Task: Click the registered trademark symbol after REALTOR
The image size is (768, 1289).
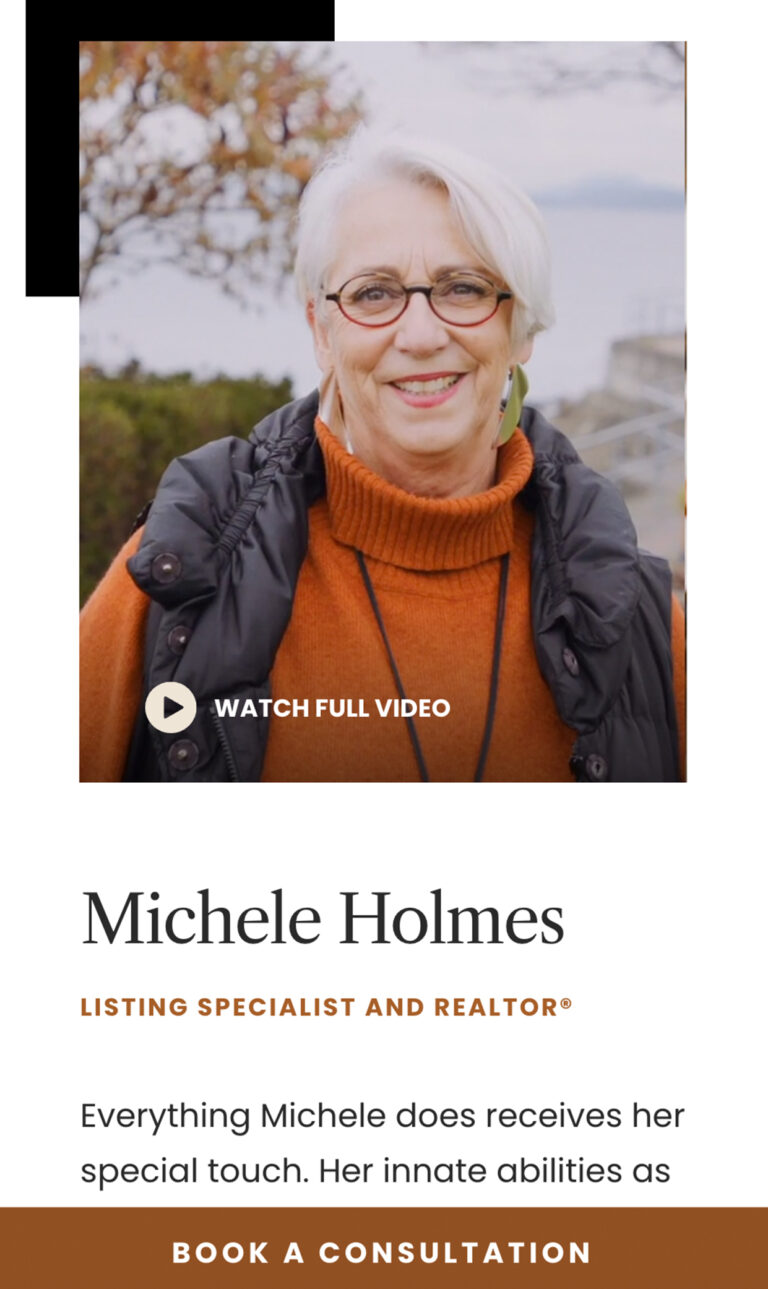Action: click(566, 1002)
